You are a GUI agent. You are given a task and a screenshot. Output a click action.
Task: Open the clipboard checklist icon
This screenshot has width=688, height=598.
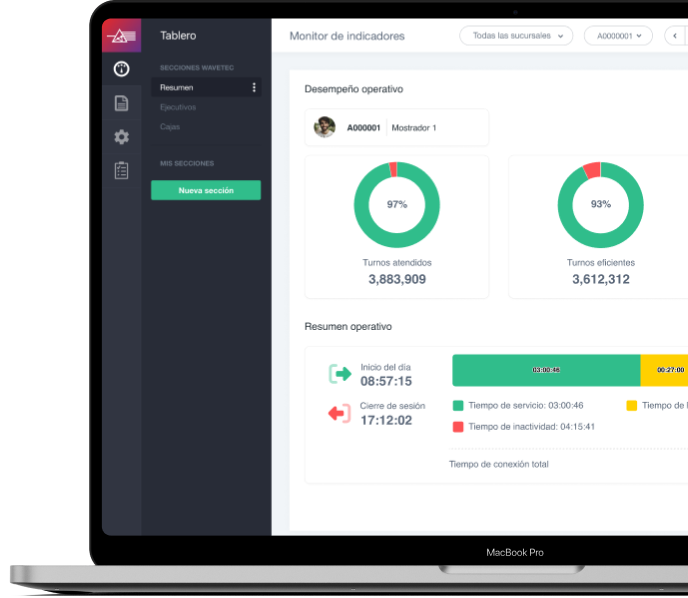click(121, 170)
